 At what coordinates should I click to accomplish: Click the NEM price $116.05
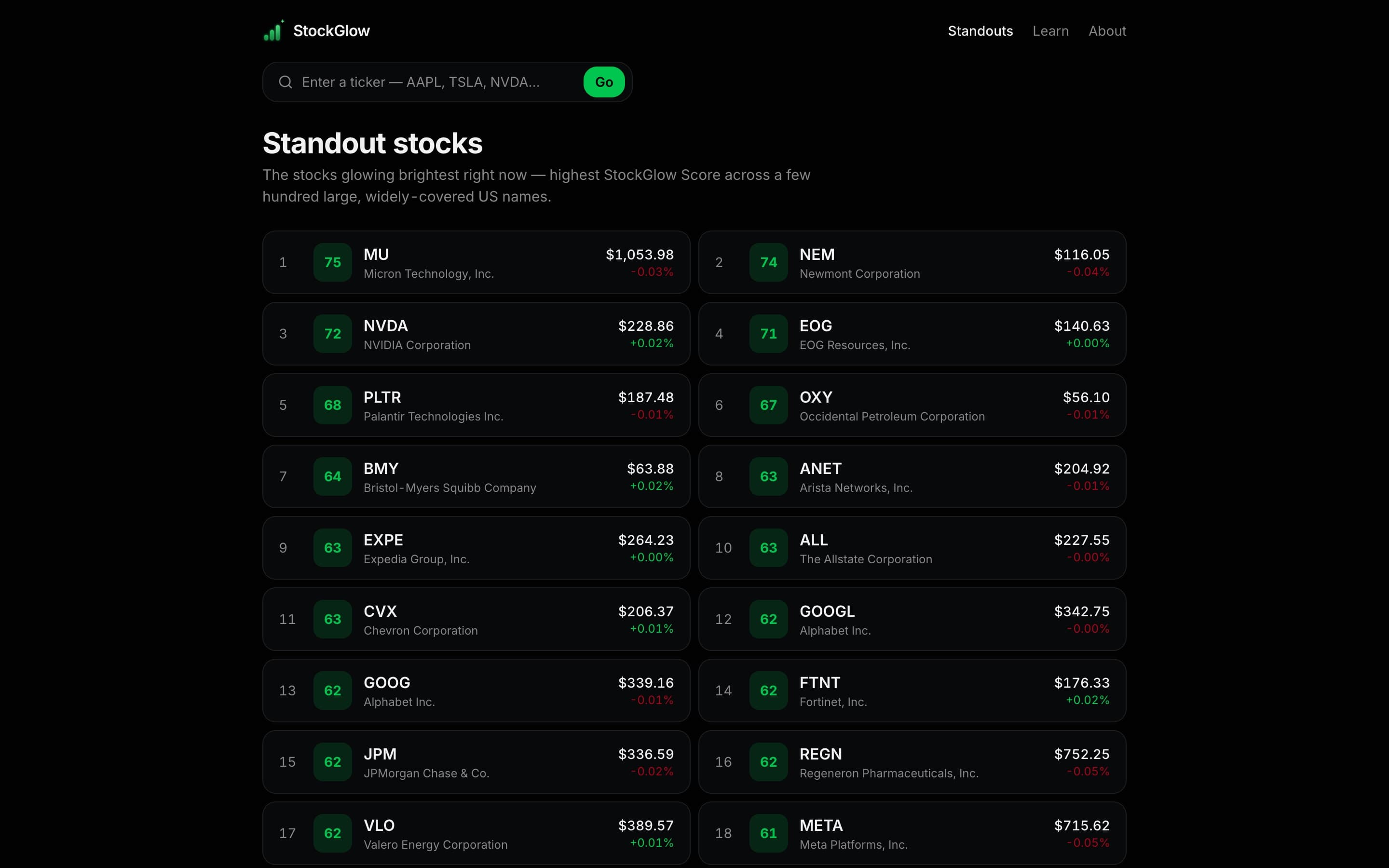click(x=1081, y=254)
